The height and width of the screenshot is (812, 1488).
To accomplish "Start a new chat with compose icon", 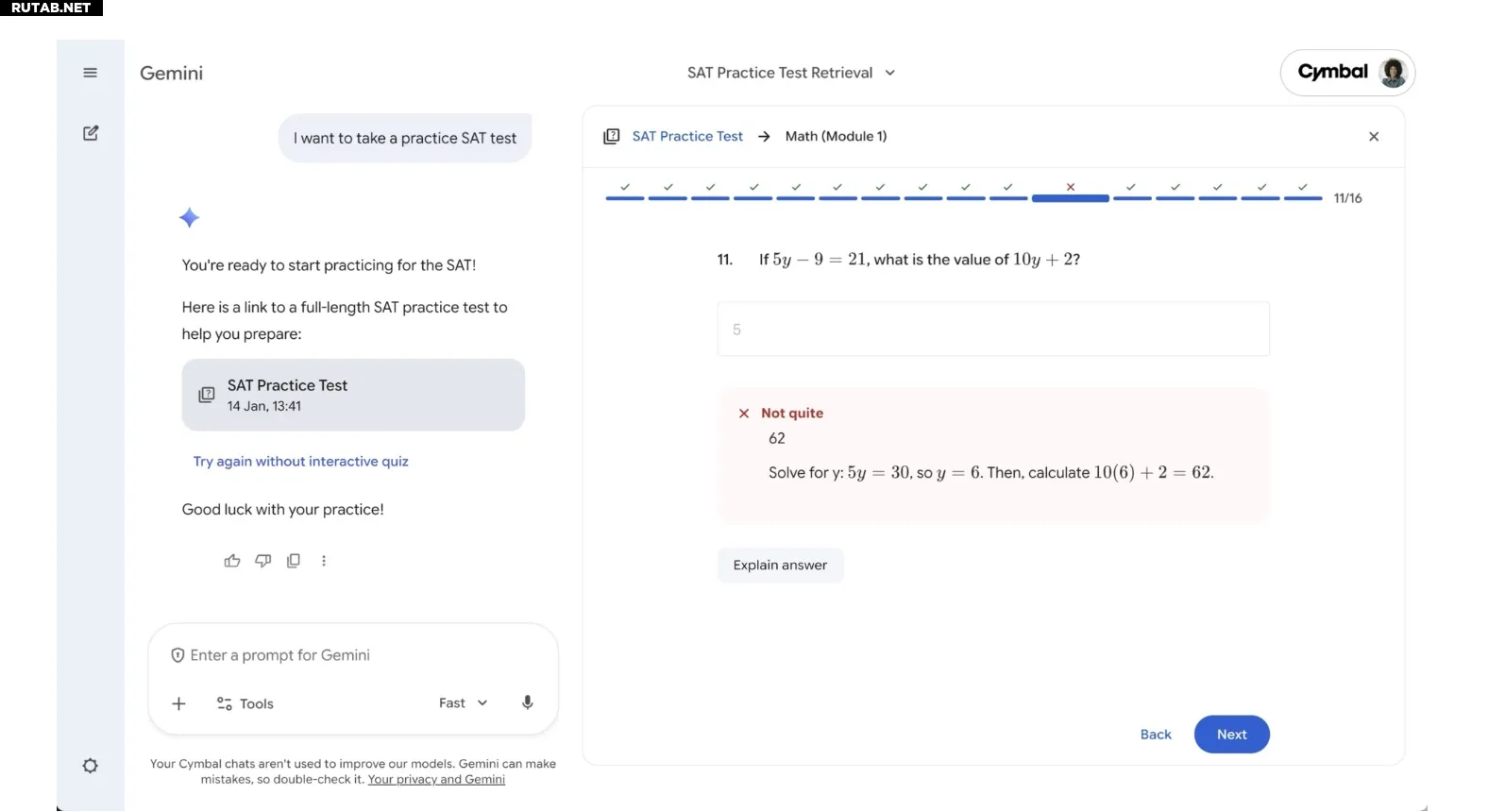I will pos(91,133).
